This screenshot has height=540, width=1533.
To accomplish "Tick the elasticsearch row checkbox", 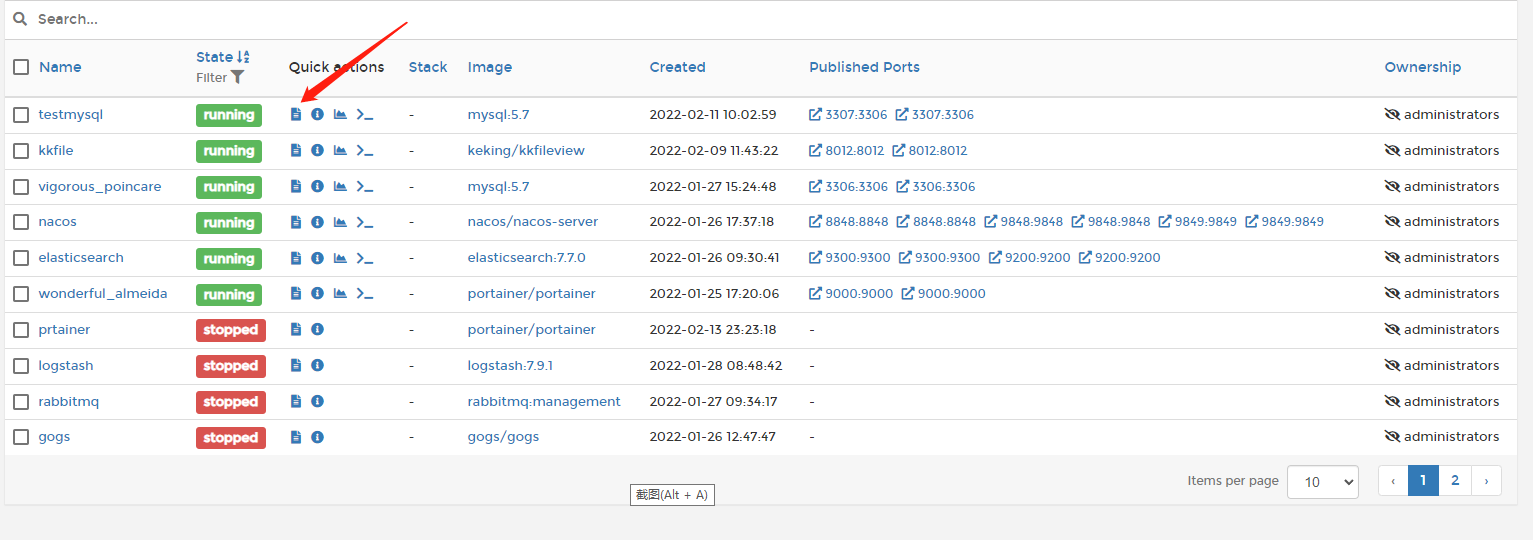I will 21,258.
